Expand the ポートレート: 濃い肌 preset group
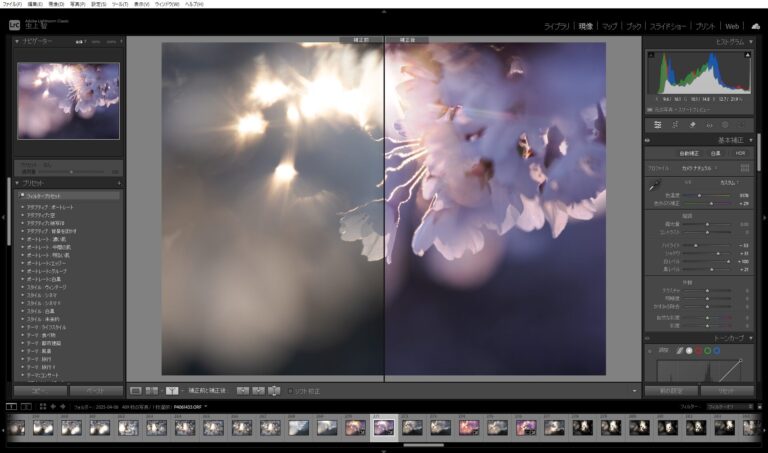The width and height of the screenshot is (768, 453). [23, 239]
